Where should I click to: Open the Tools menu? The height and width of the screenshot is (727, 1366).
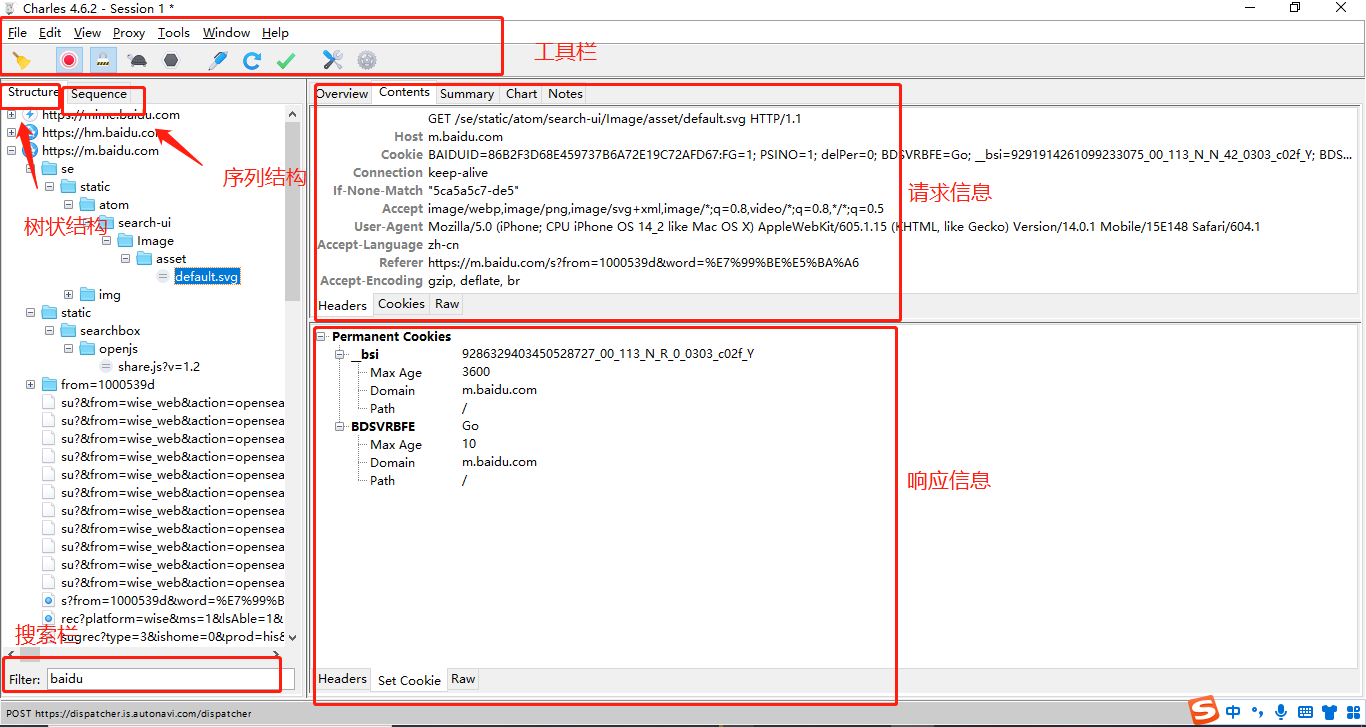[x=174, y=33]
